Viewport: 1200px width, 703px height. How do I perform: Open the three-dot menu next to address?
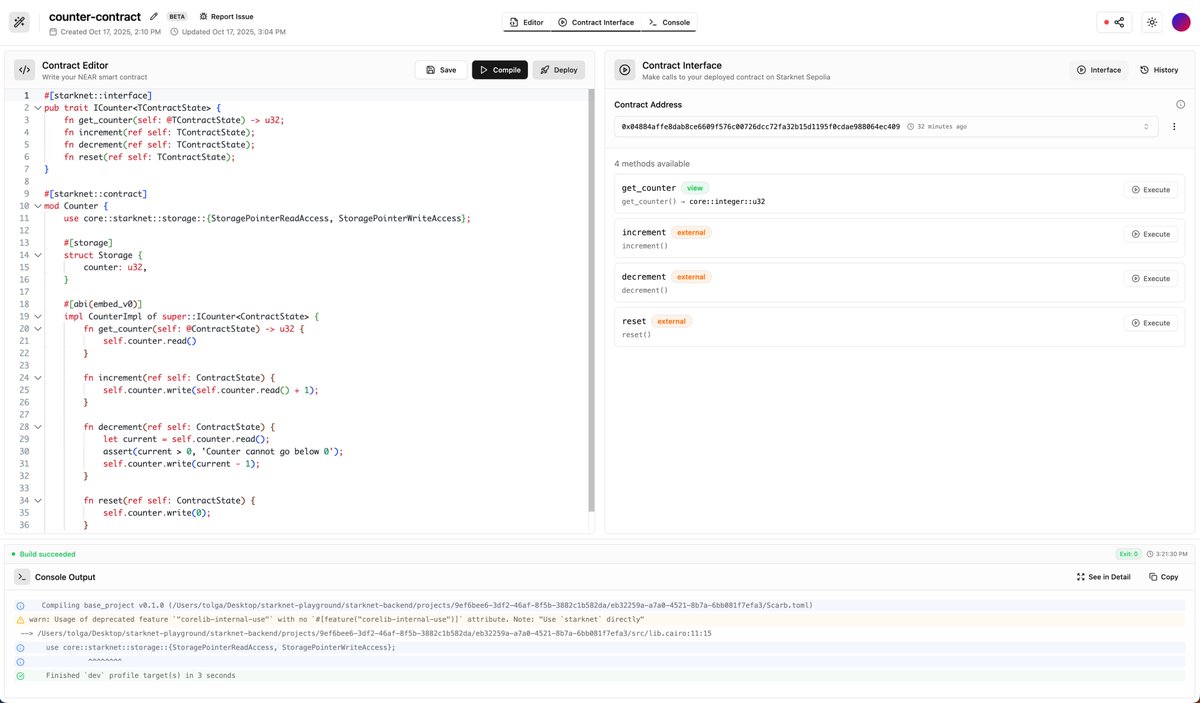(x=1172, y=127)
